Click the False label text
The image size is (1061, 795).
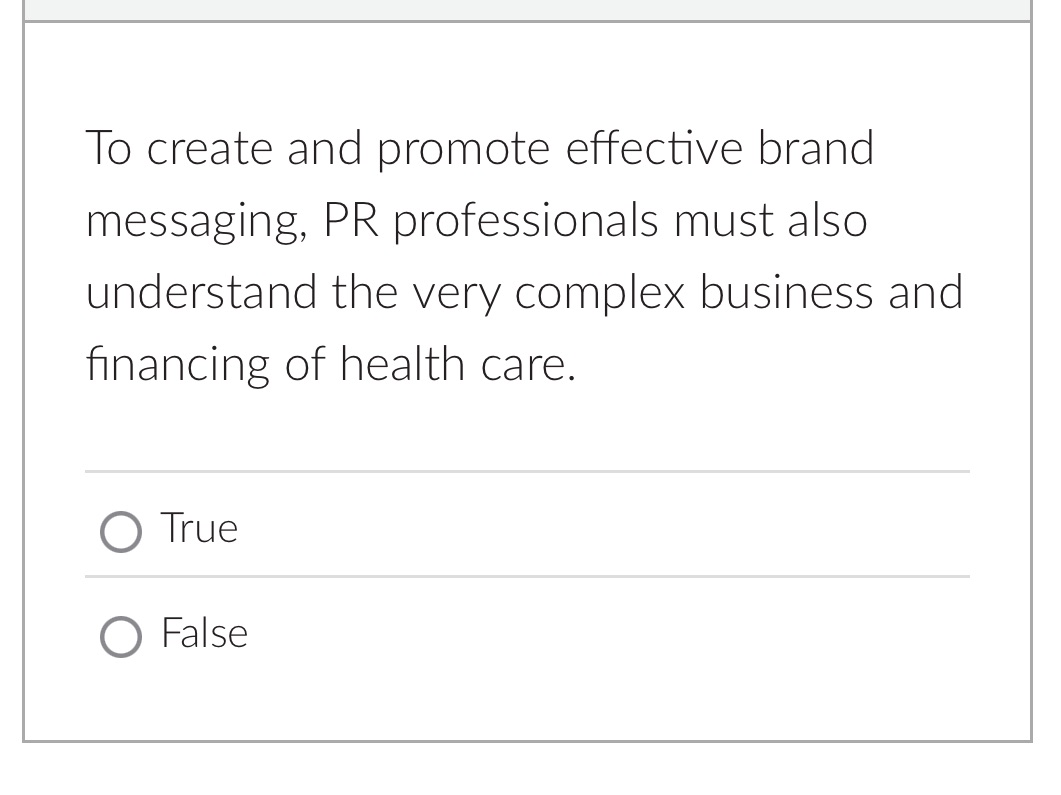[x=204, y=633]
